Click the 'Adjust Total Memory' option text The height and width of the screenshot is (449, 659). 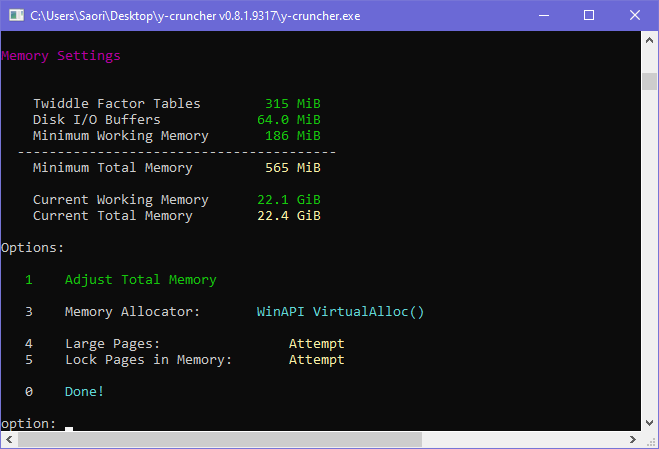tap(140, 280)
